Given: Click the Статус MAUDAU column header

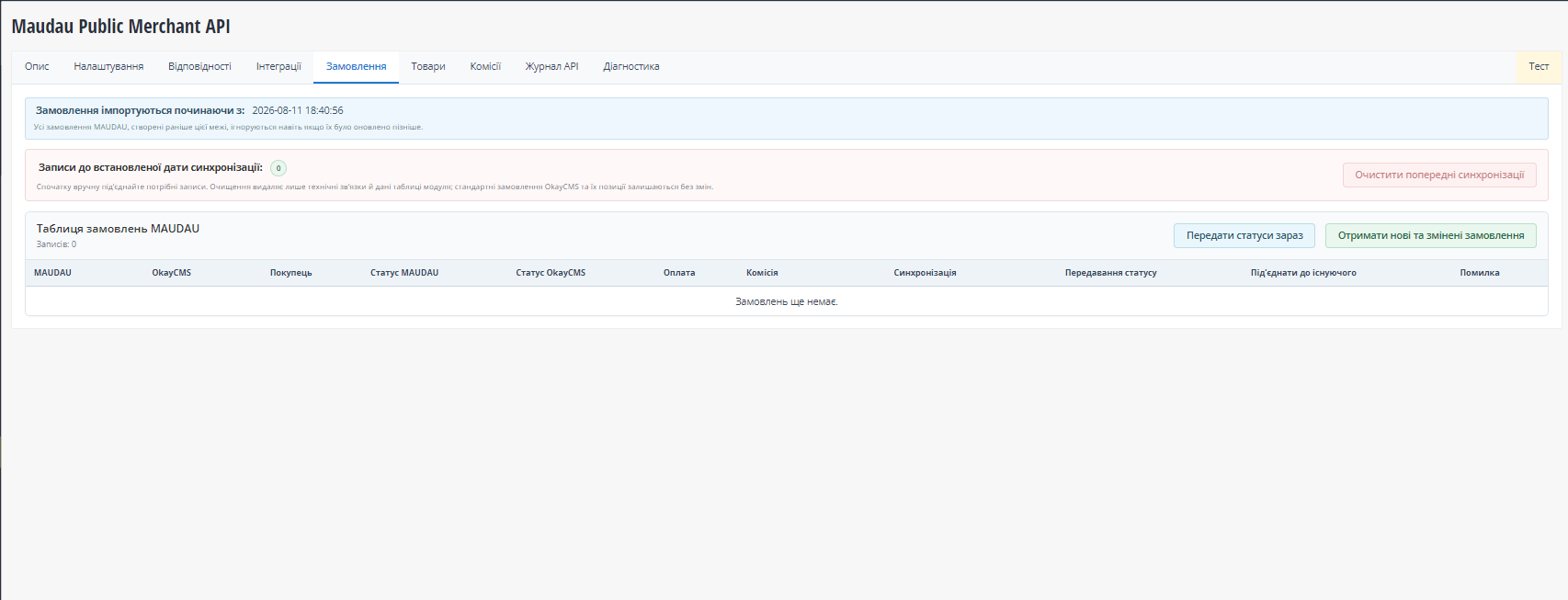Looking at the screenshot, I should [x=404, y=273].
